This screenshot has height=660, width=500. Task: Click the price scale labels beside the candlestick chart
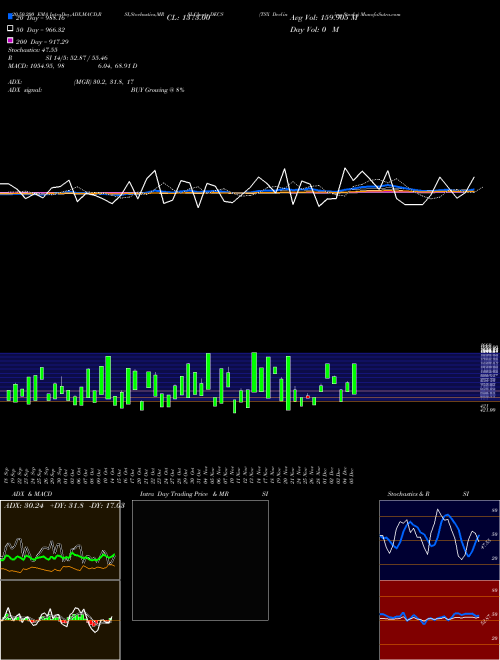(x=489, y=377)
